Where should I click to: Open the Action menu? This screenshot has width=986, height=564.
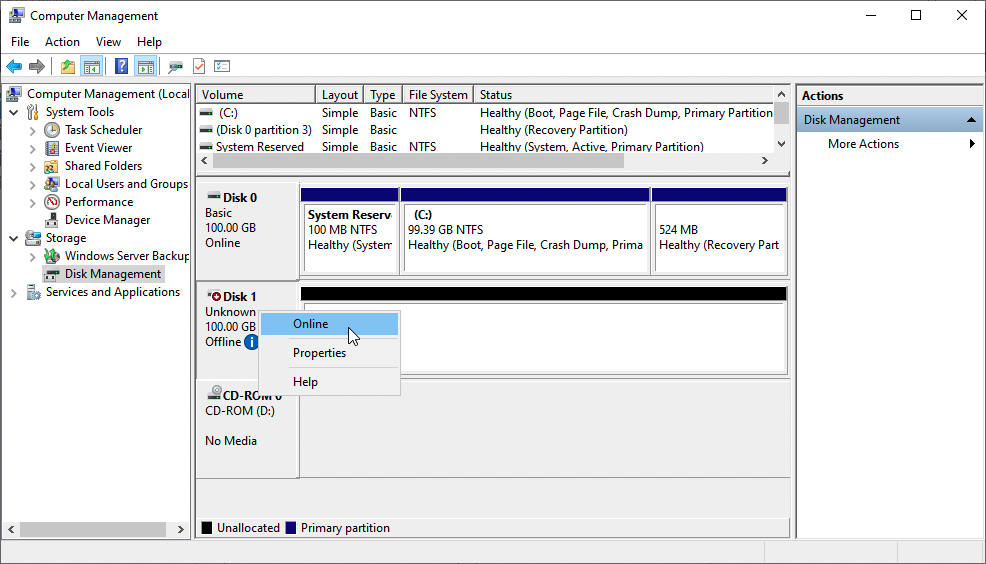click(62, 41)
